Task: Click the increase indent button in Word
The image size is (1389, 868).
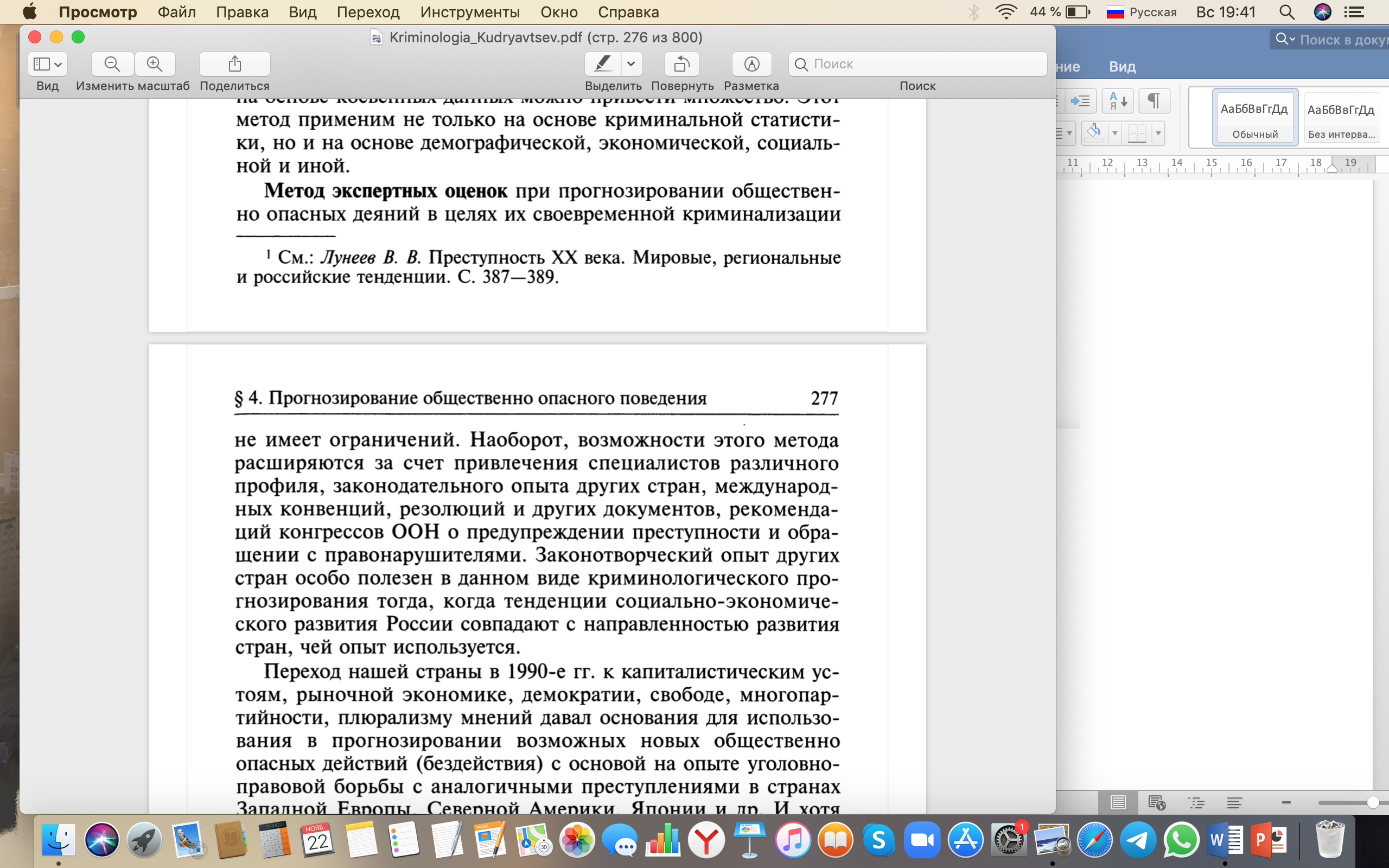Action: [x=1080, y=101]
